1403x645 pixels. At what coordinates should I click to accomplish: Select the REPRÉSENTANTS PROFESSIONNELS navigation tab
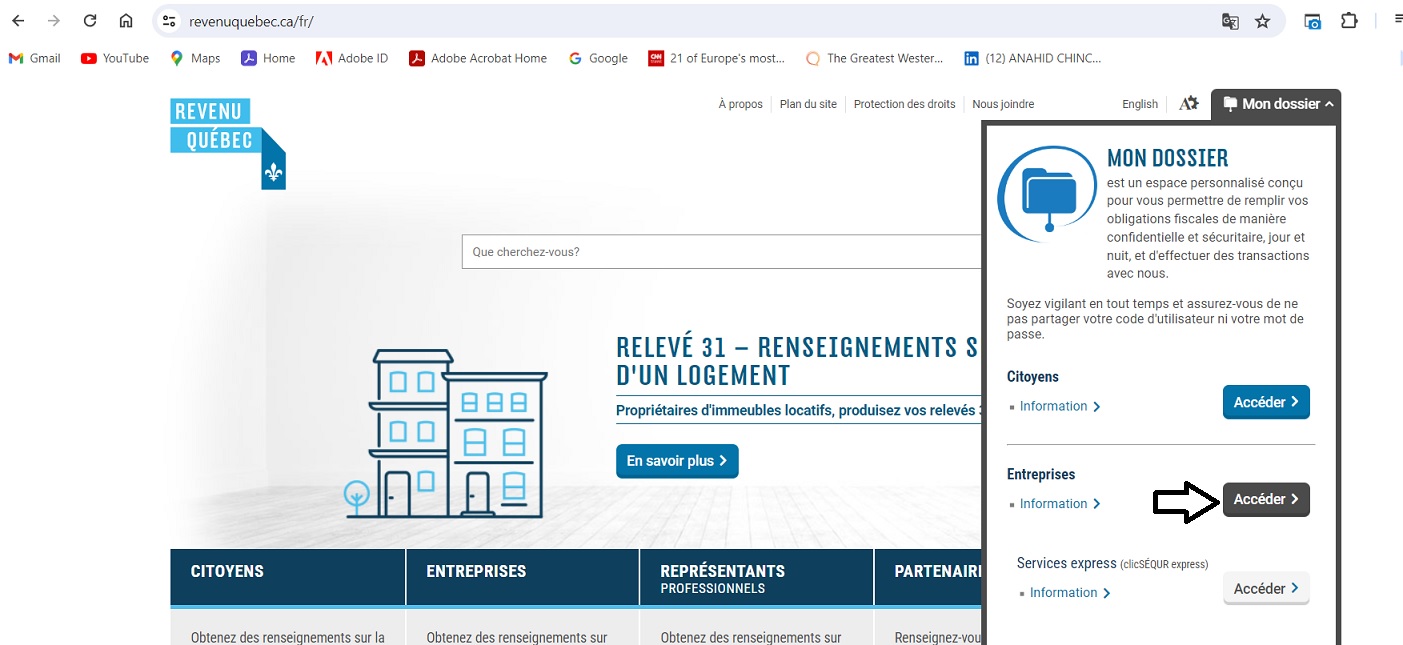(x=756, y=578)
